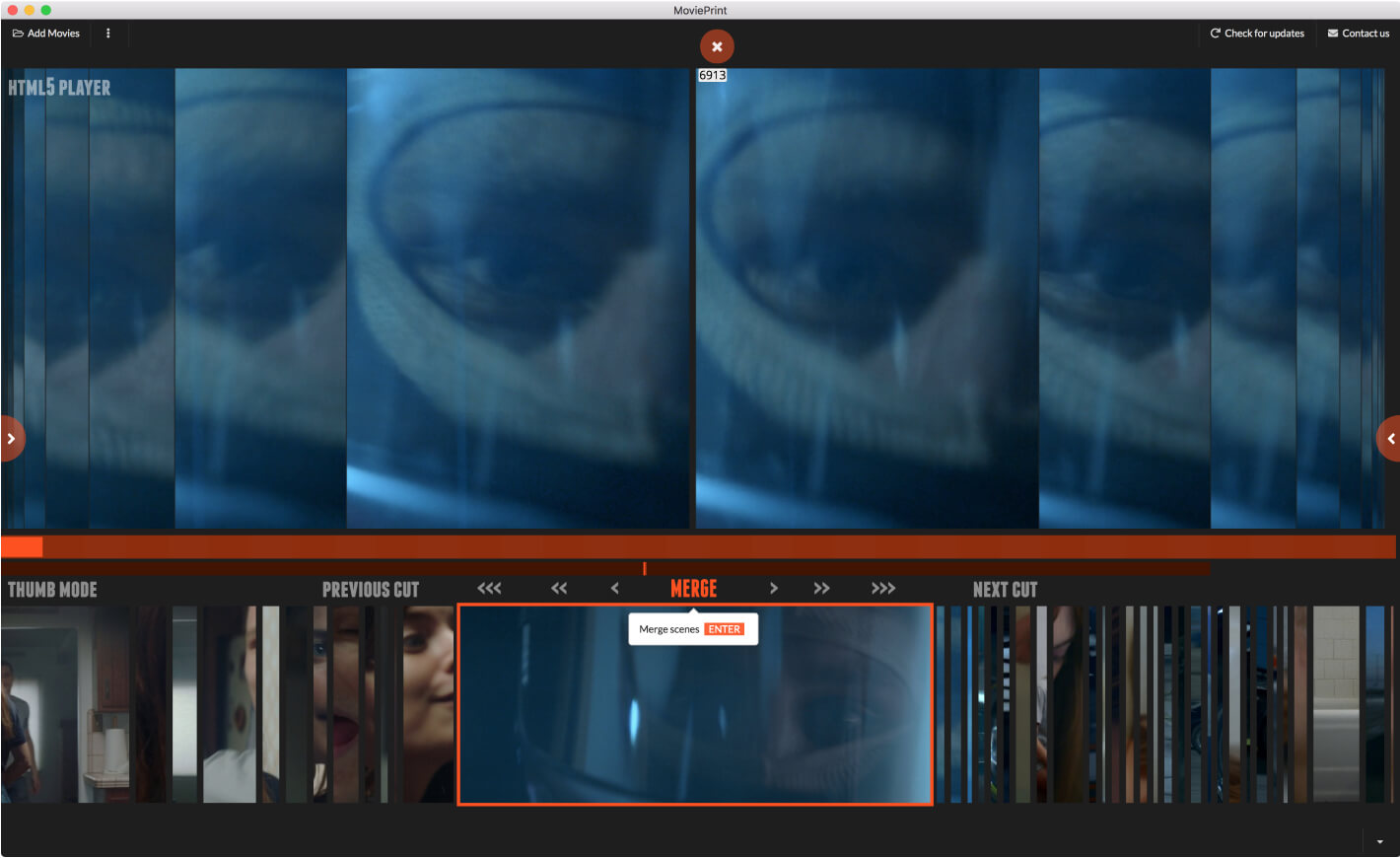Click the HTML5 PLAYER label
The image size is (1400, 858).
(59, 88)
